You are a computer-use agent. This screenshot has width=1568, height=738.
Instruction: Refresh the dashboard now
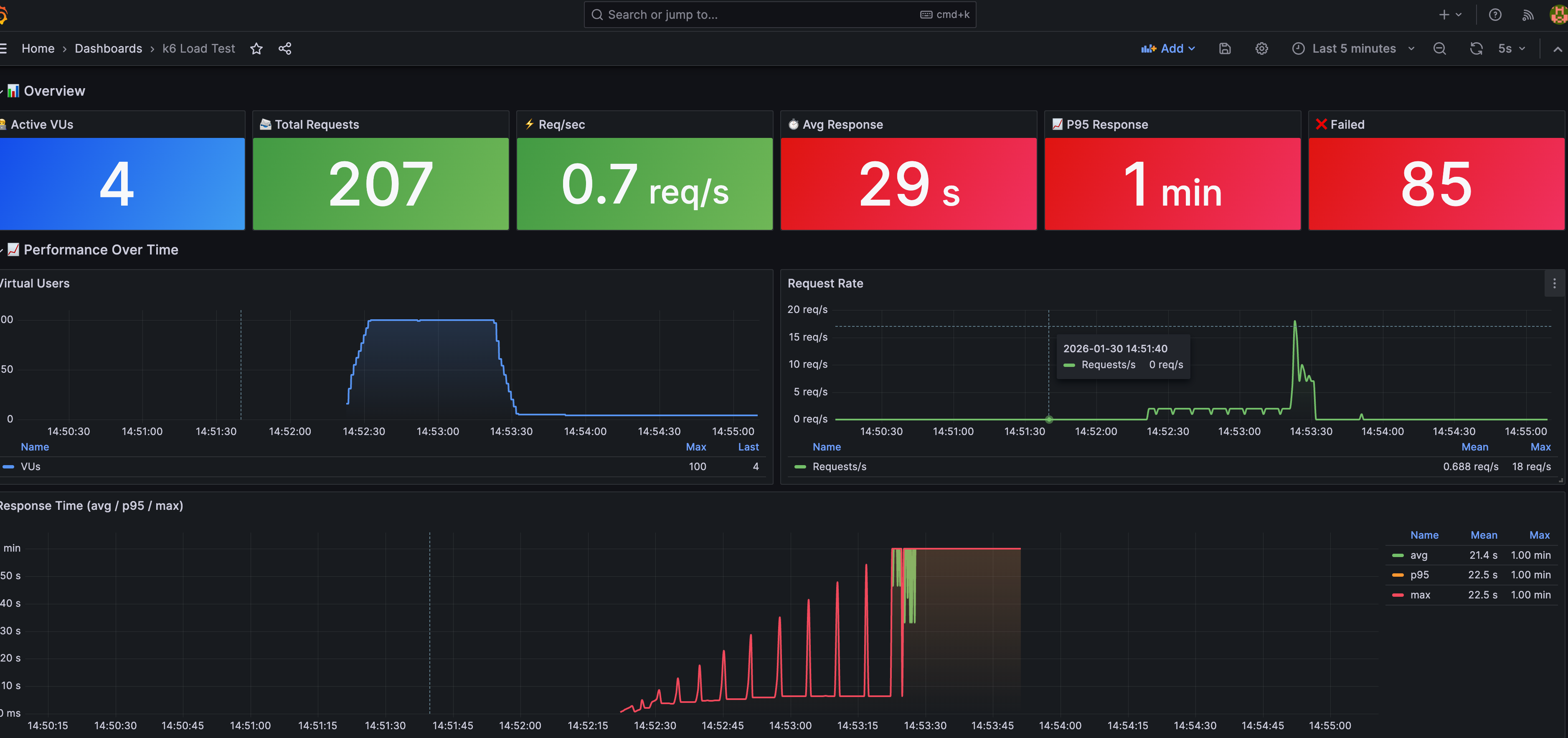tap(1475, 49)
